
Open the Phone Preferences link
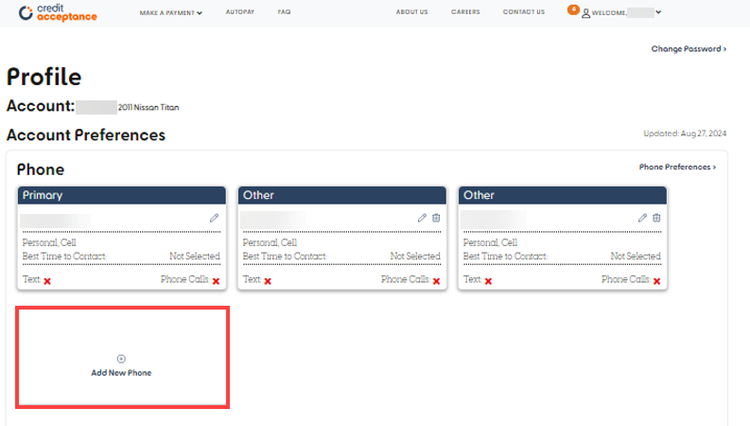677,167
